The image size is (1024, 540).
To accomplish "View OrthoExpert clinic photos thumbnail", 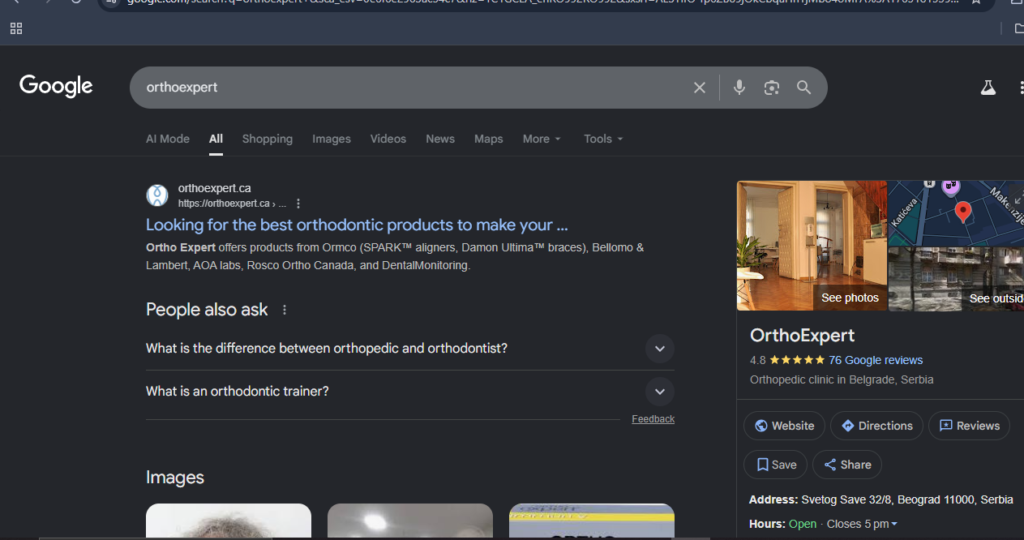I will click(811, 245).
